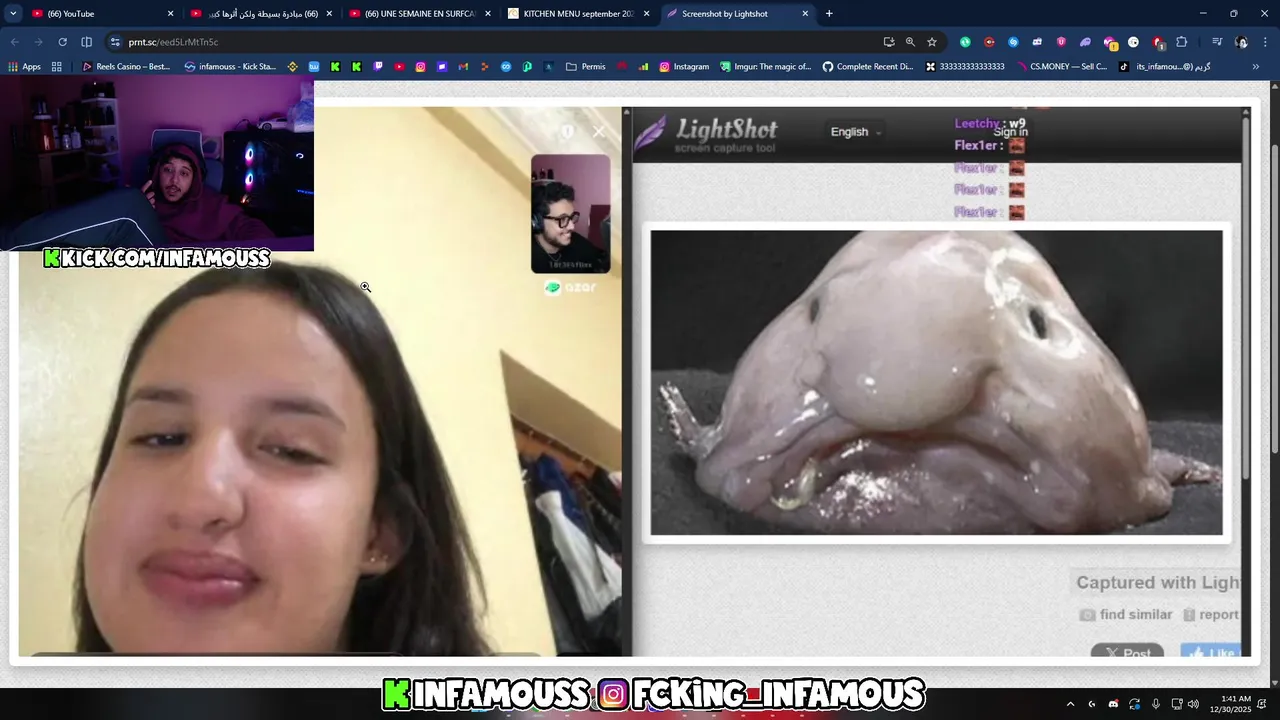This screenshot has width=1280, height=720.
Task: Click the small Azar webcam thumbnail
Action: click(x=570, y=213)
